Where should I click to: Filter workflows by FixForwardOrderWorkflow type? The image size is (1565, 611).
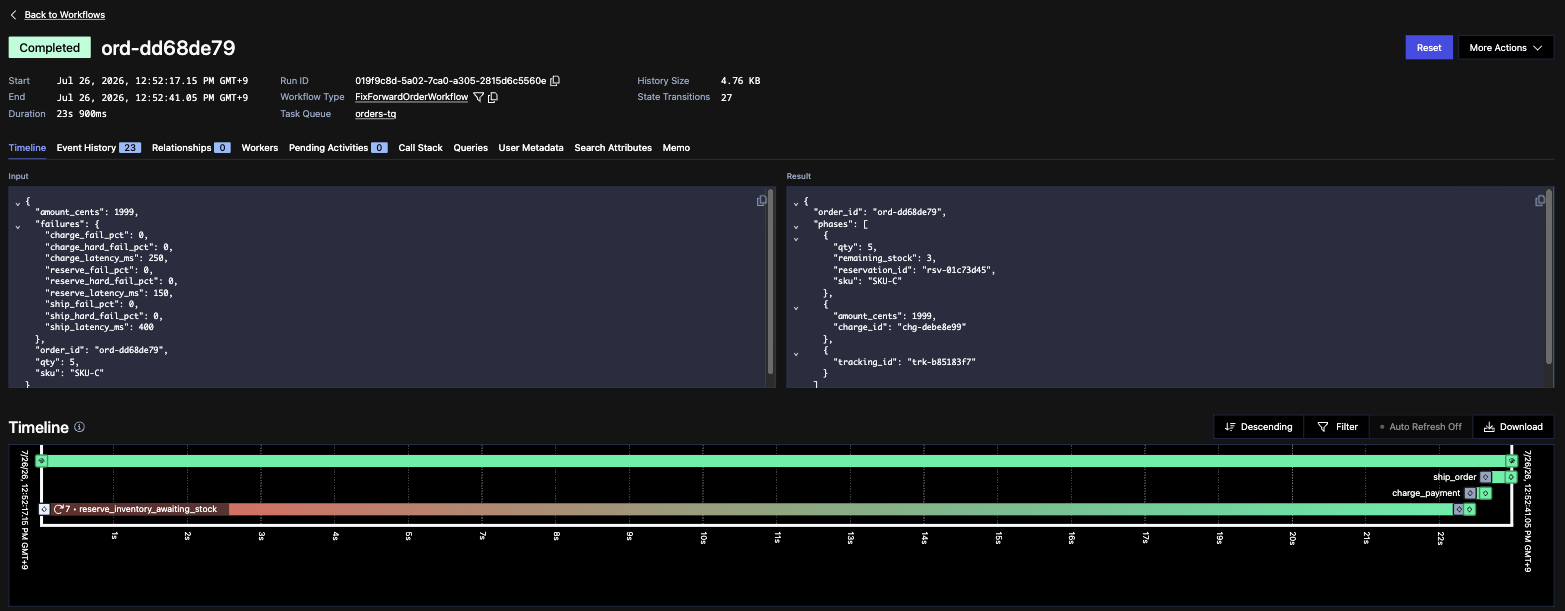point(478,97)
